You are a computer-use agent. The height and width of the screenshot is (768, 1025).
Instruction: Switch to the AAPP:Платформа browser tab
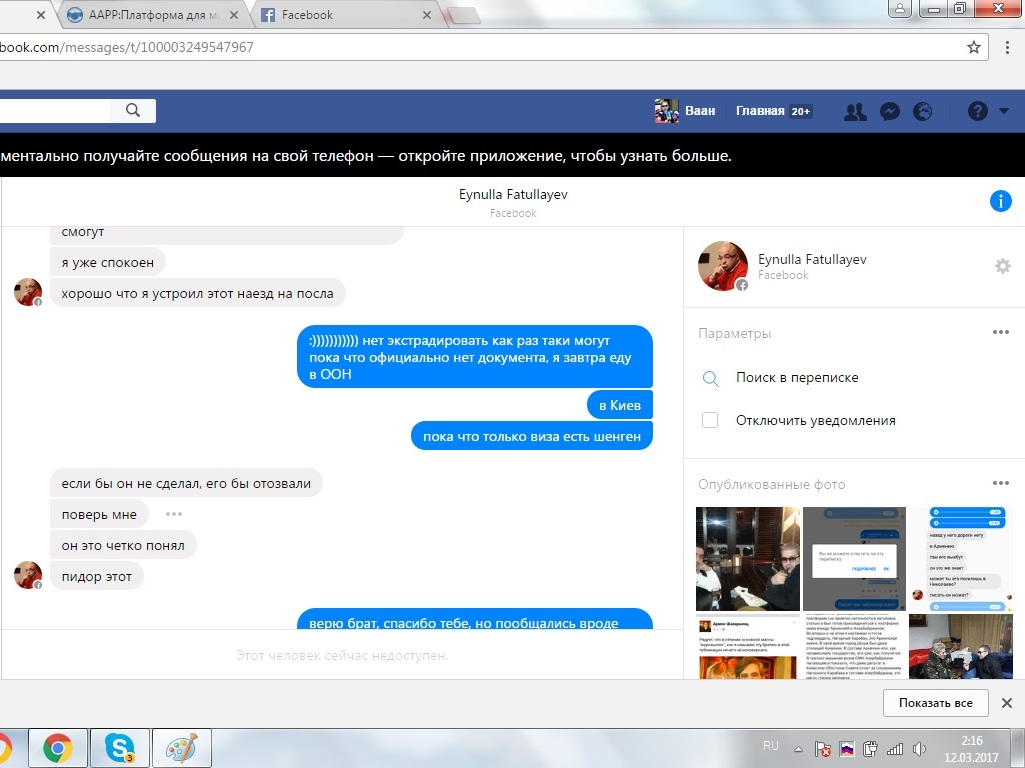pyautogui.click(x=154, y=14)
